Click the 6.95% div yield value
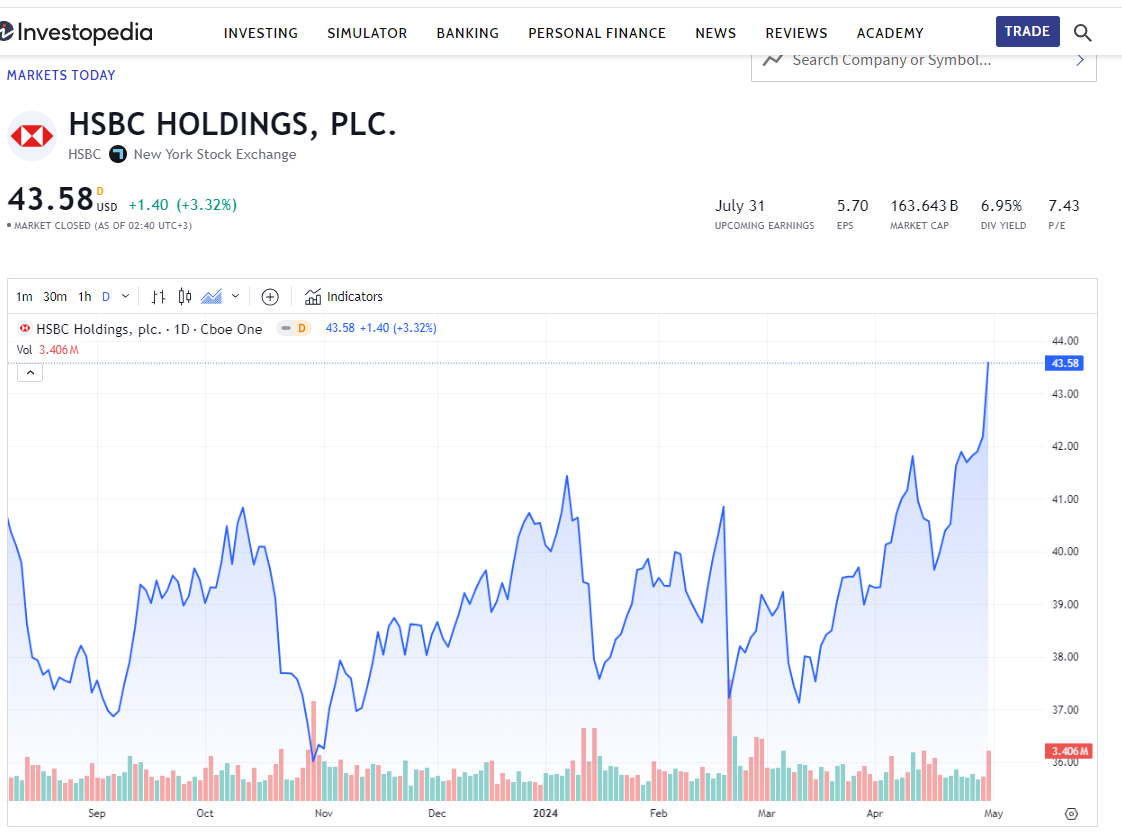The height and width of the screenshot is (839, 1122). (1001, 206)
